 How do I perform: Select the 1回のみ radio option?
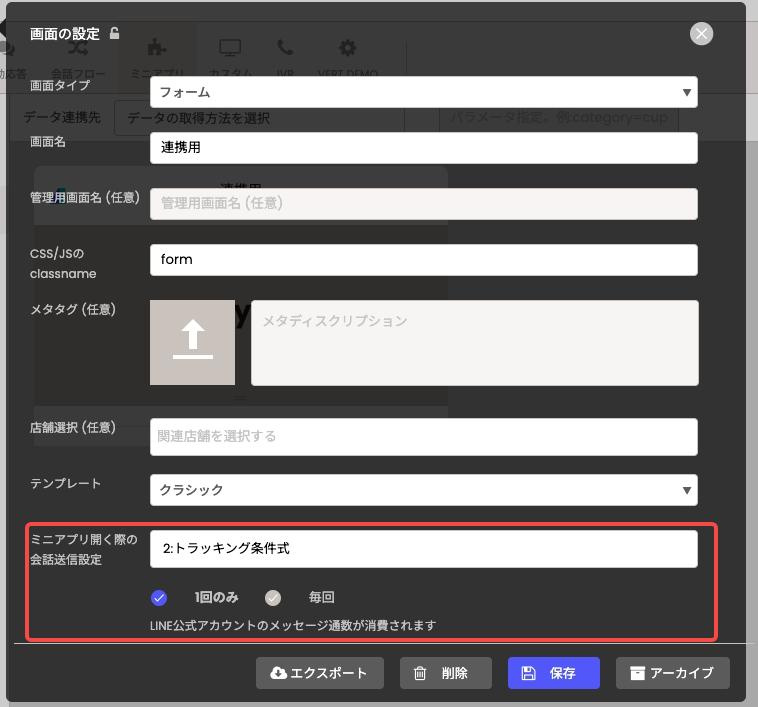pyautogui.click(x=159, y=598)
